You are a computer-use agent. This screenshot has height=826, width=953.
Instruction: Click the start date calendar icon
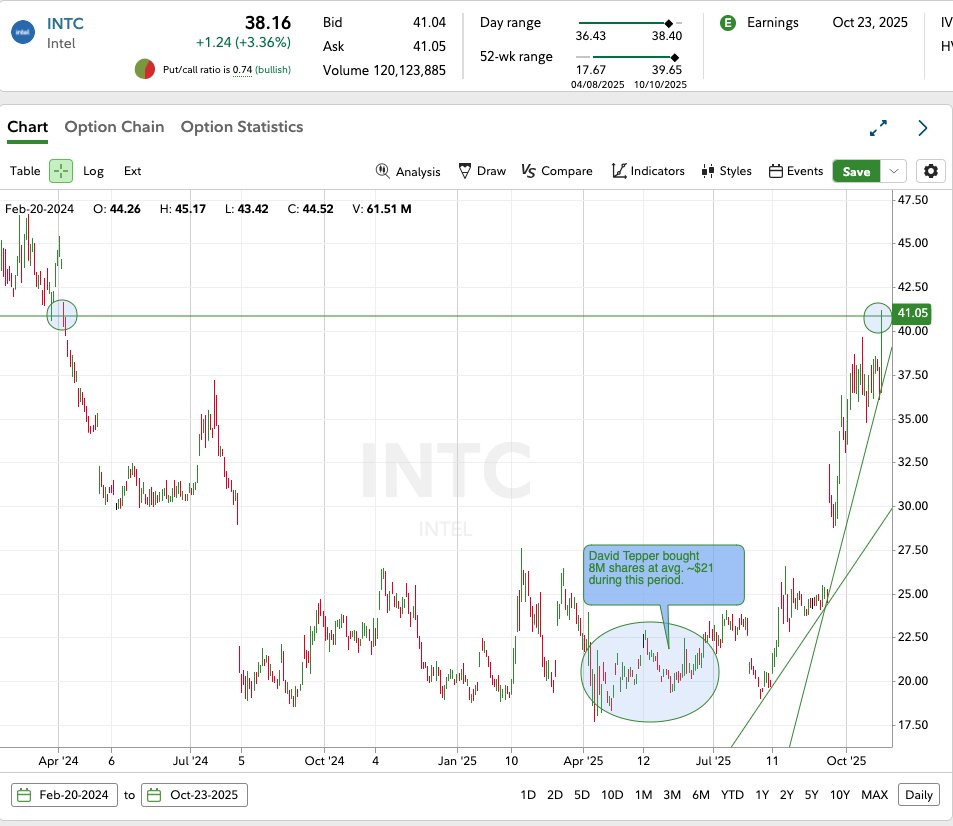24,795
